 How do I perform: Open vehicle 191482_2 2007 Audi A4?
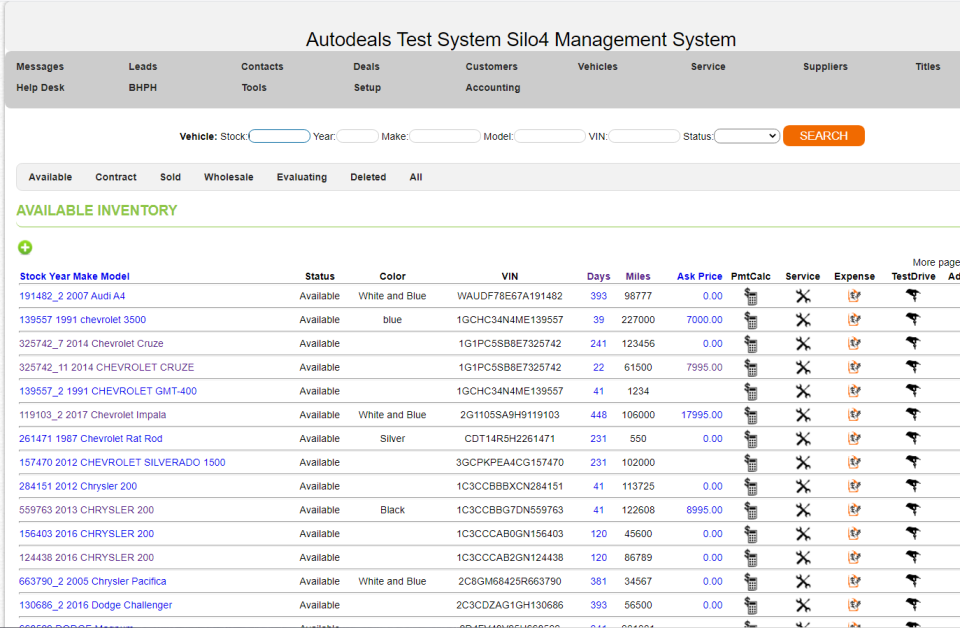point(72,296)
